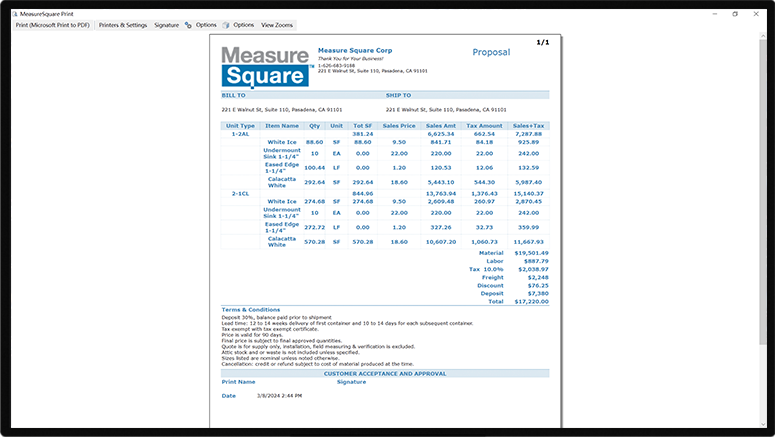The height and width of the screenshot is (437, 775).
Task: Click the BILL TO section header
Action: 233,95
